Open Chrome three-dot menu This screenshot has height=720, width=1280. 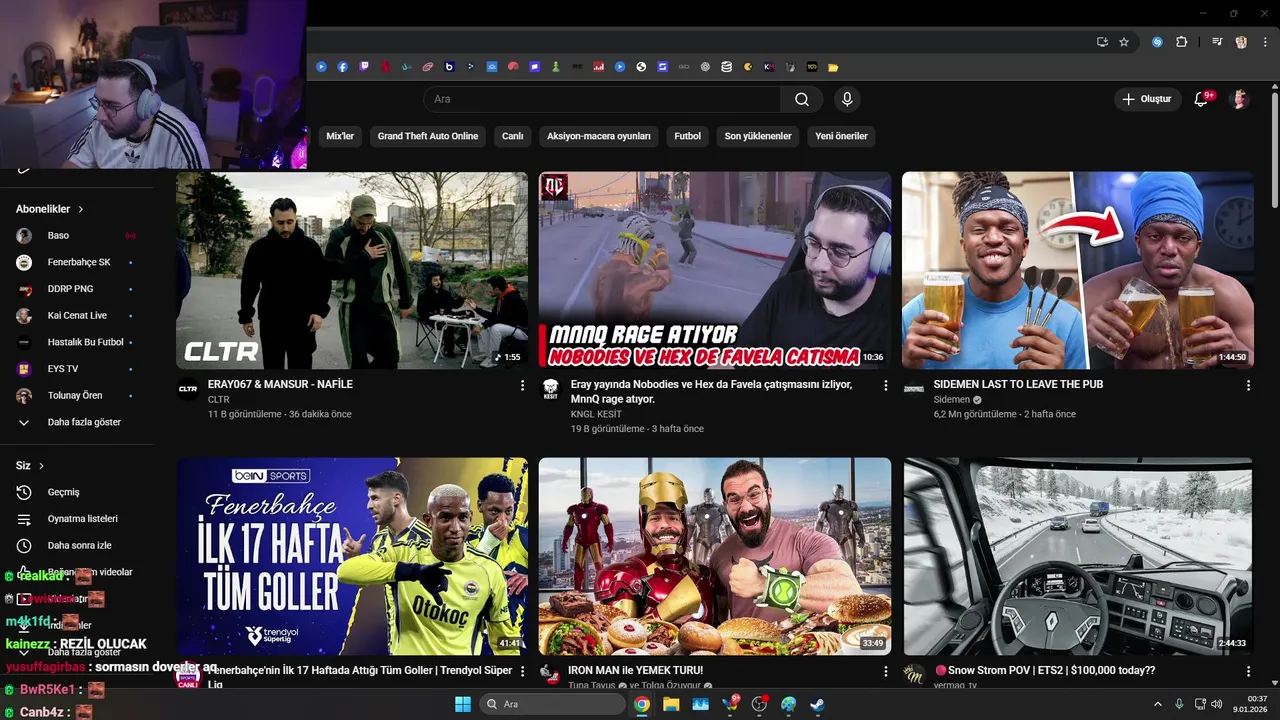pos(1263,42)
